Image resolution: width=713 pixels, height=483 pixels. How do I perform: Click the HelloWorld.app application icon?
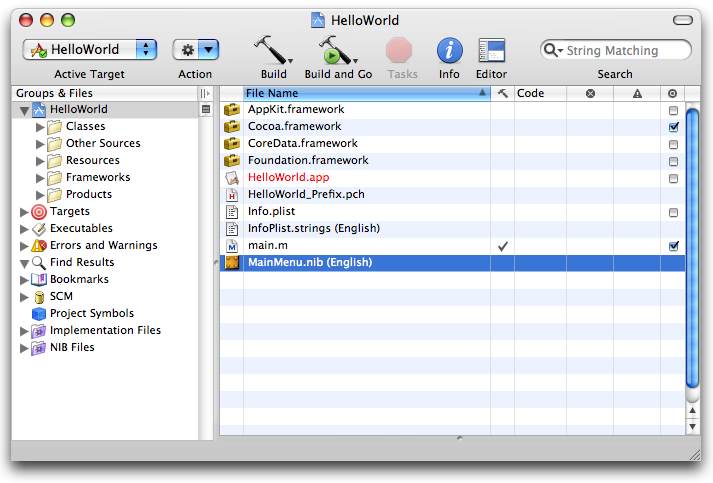click(232, 177)
